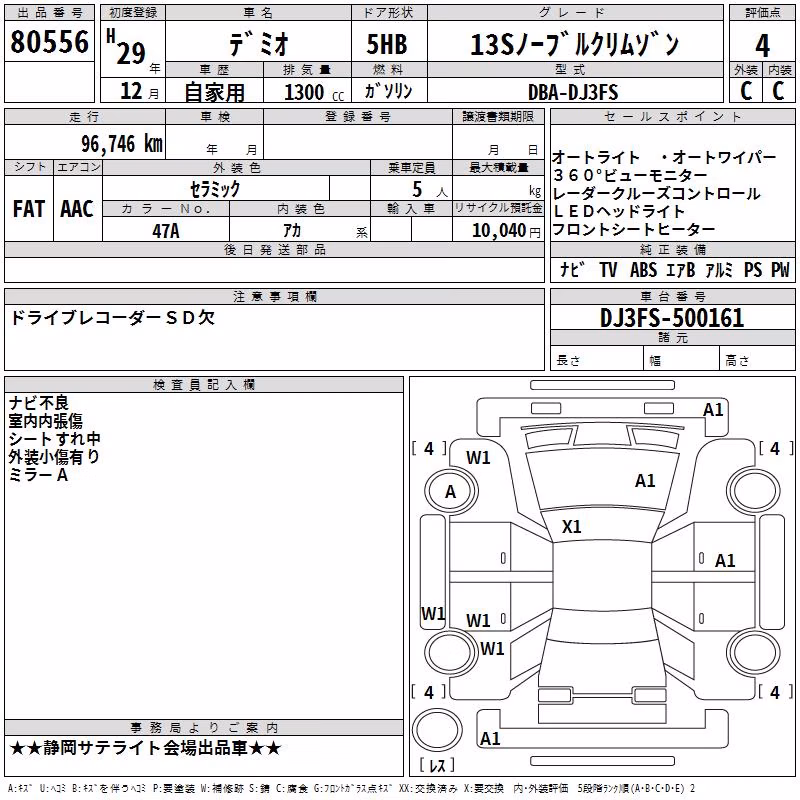Select the interior grade C under 内装
This screenshot has width=800, height=800.
click(x=778, y=90)
